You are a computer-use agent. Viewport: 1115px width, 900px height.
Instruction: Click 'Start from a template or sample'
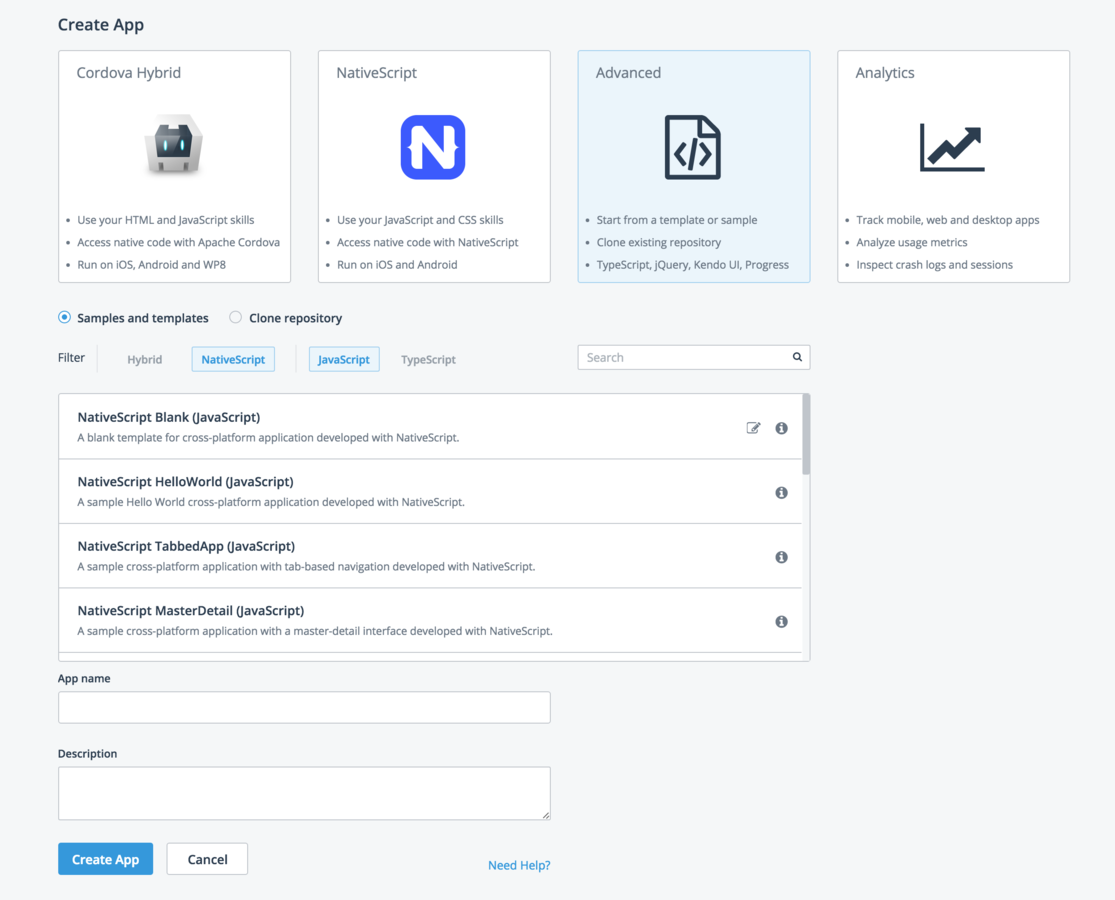pos(677,220)
